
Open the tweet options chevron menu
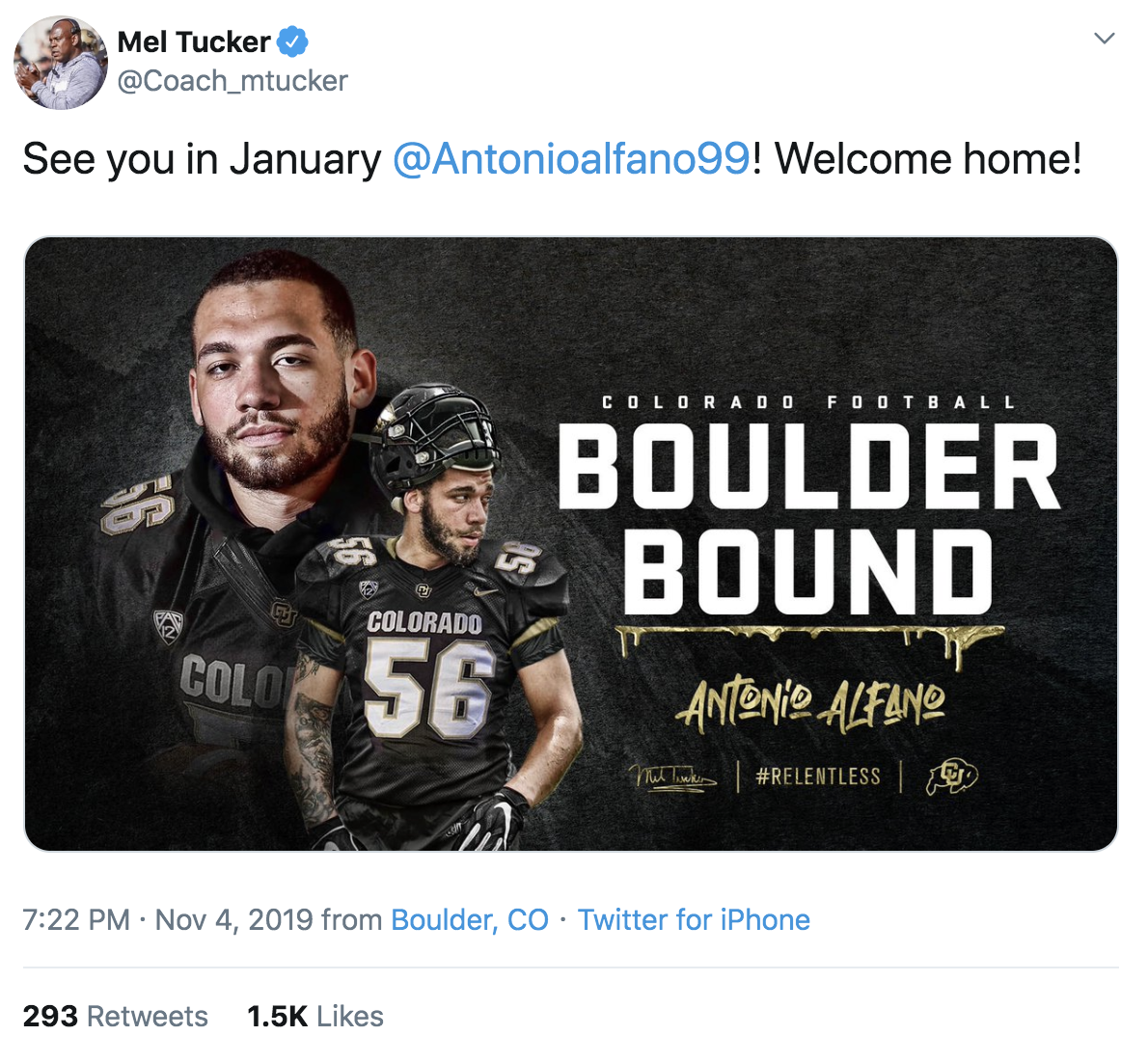[x=1104, y=38]
